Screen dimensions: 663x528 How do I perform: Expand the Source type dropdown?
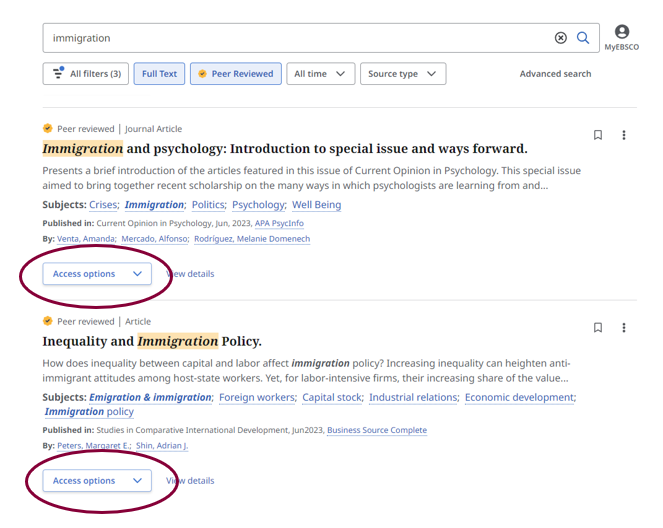click(x=402, y=74)
